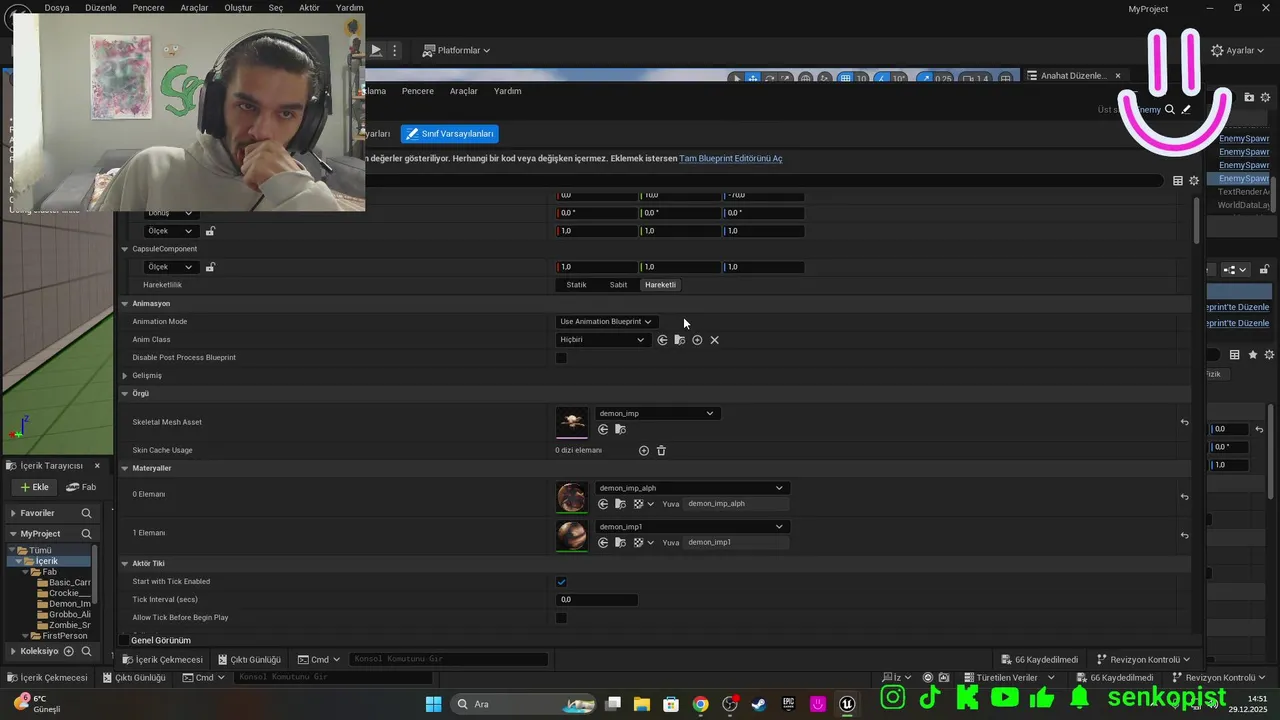Open demon_imp skeletal mesh dropdown
Image resolution: width=1280 pixels, height=720 pixels.
657,413
